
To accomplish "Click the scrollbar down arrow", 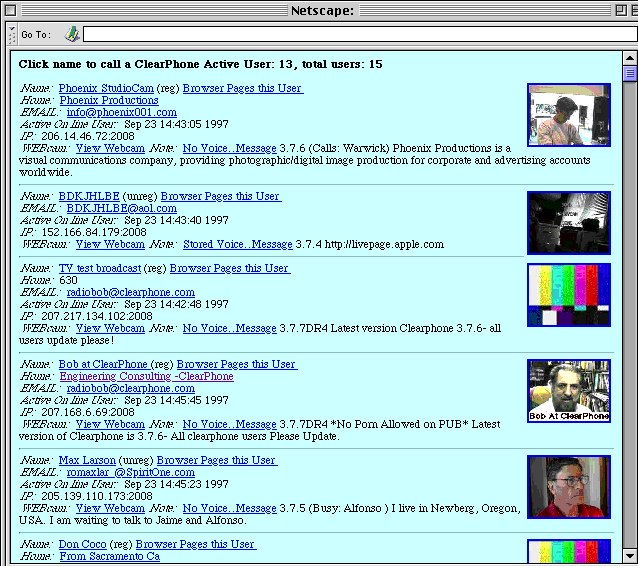I will (630, 555).
